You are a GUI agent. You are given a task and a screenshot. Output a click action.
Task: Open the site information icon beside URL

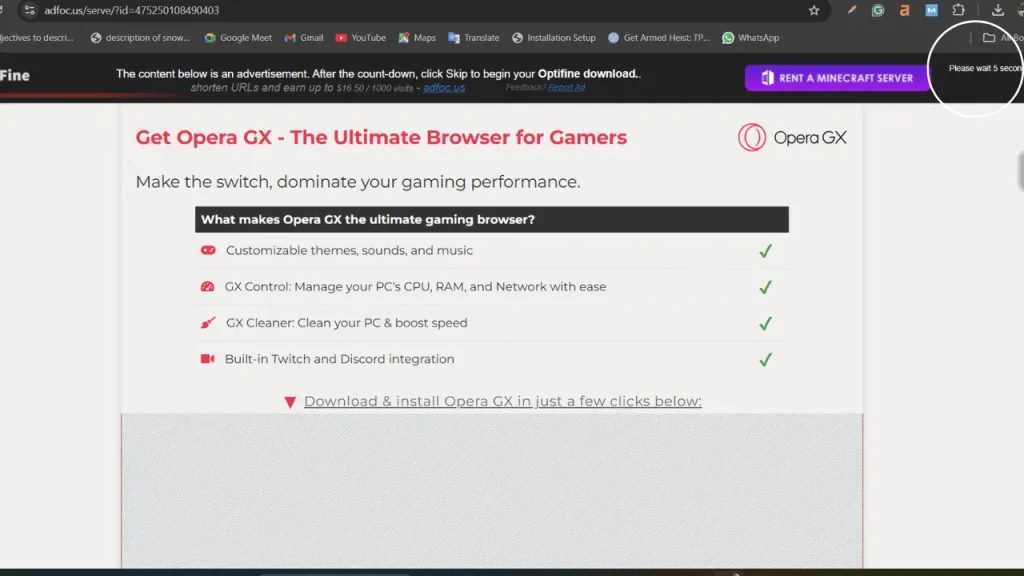(29, 10)
